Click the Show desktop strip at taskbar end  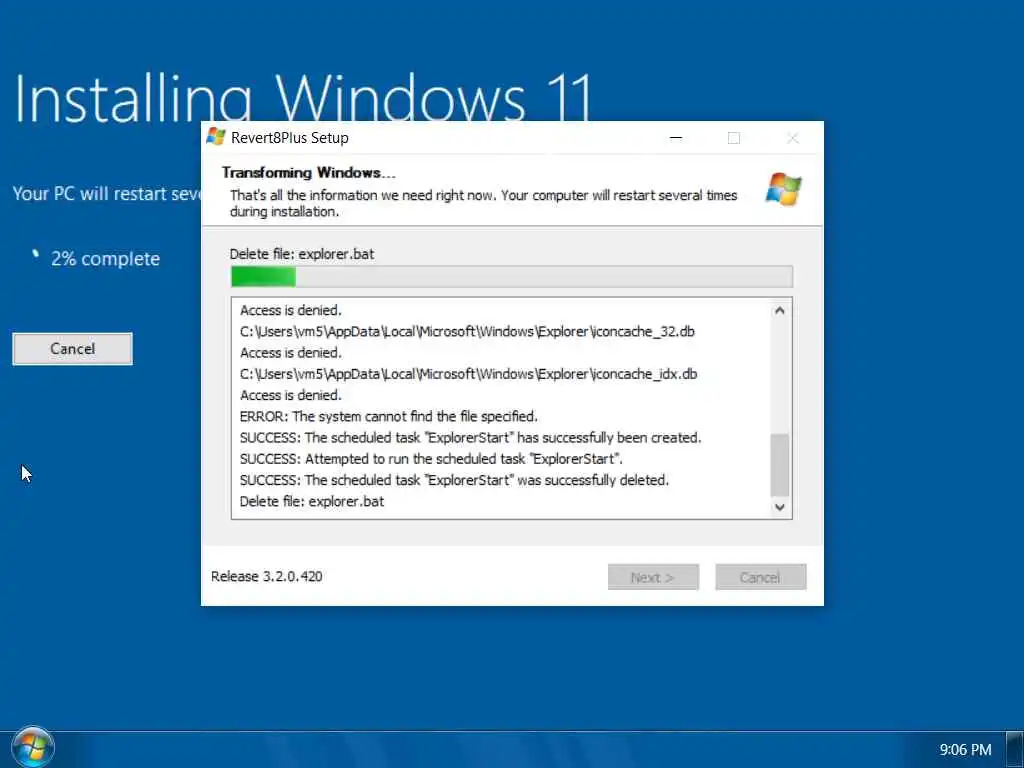(x=1015, y=750)
